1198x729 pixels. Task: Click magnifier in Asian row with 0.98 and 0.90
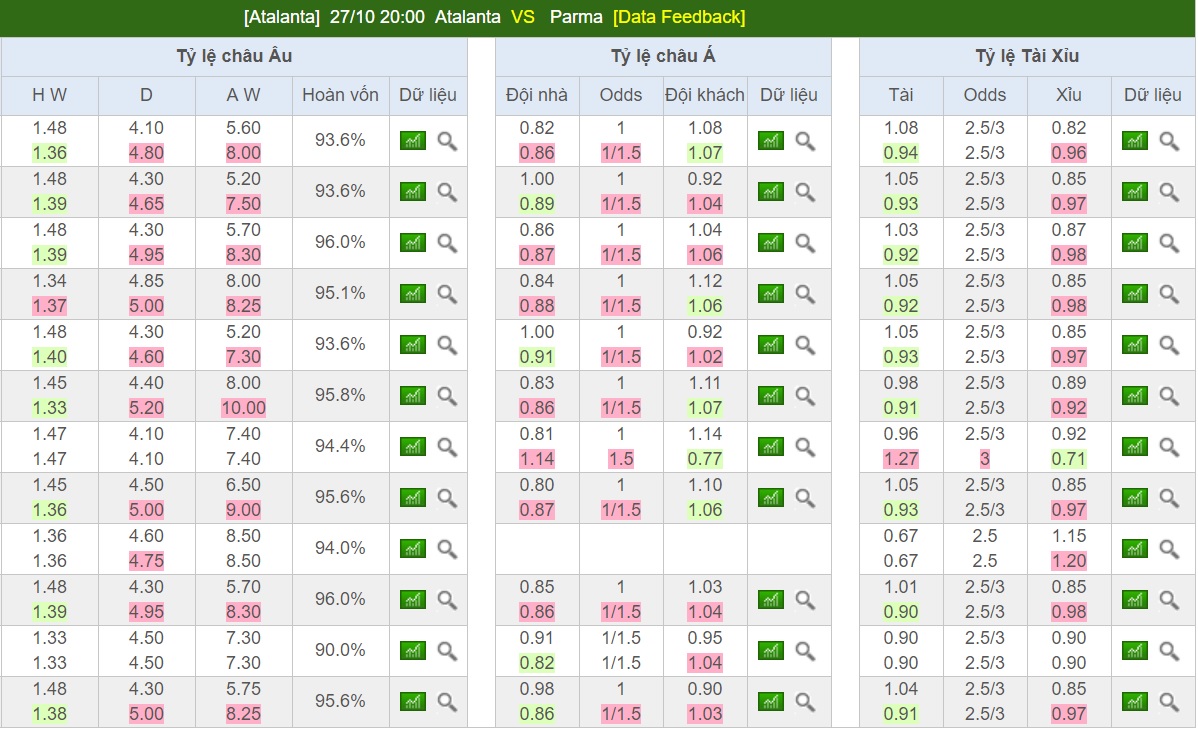[805, 701]
